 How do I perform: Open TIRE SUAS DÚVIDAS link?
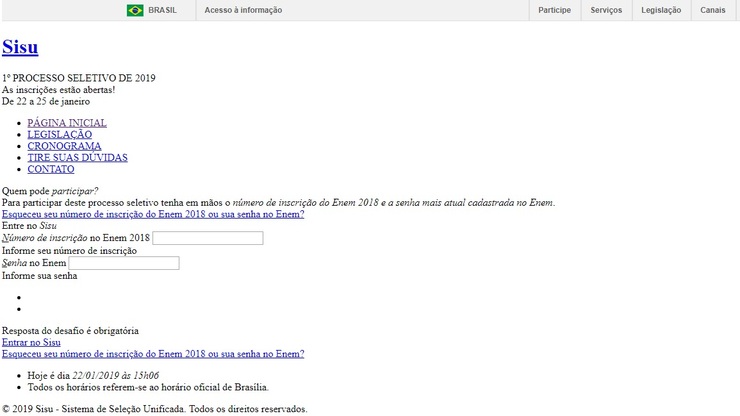click(77, 157)
